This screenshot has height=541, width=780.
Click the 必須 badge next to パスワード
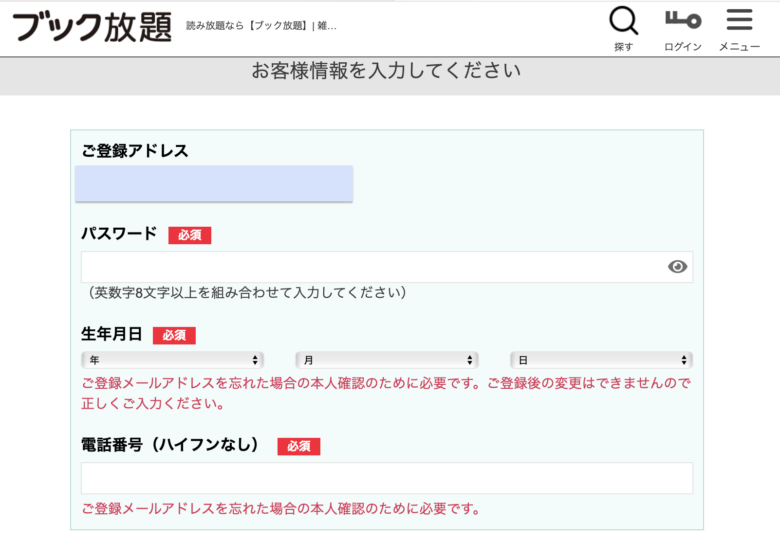pos(190,235)
